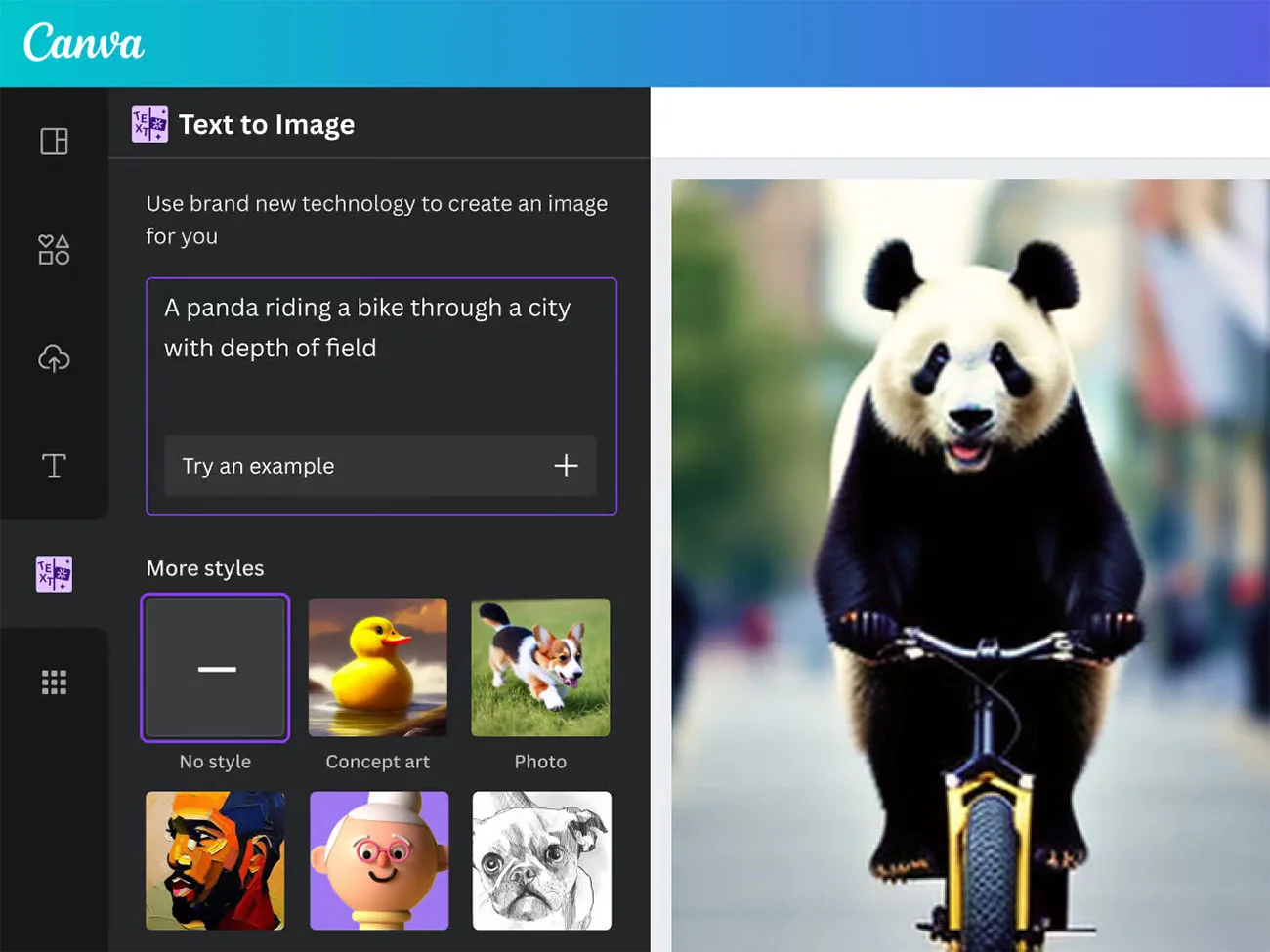
Task: Select the generated panda image on canvas
Action: 970,566
